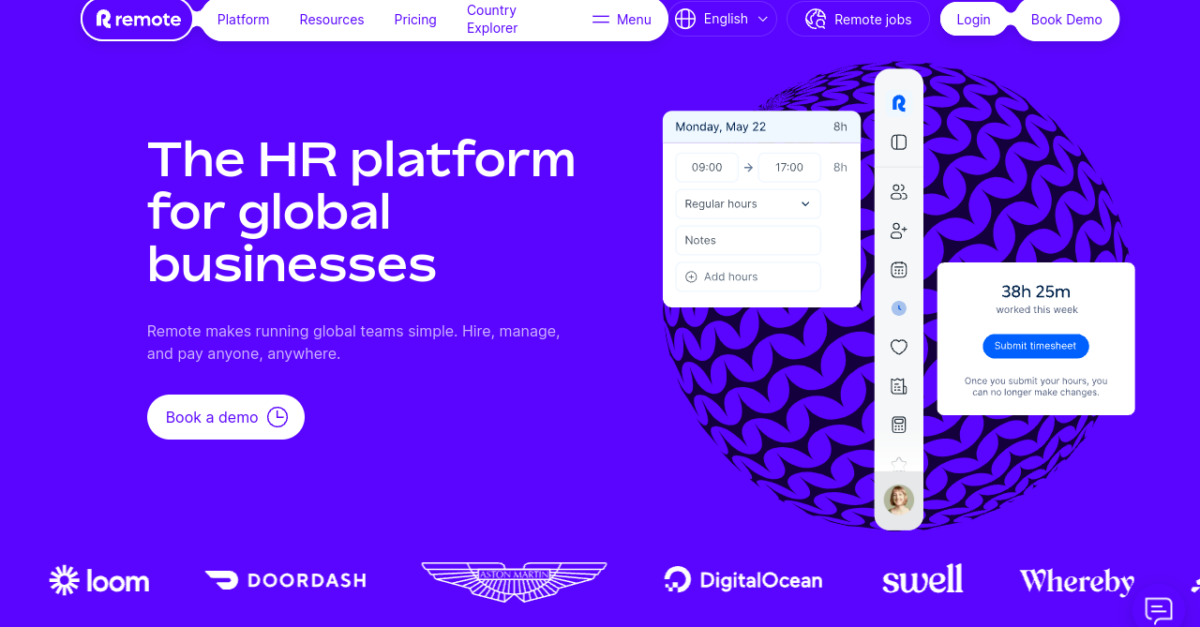Select the Pricing navigation item
This screenshot has width=1200, height=627.
coord(415,19)
